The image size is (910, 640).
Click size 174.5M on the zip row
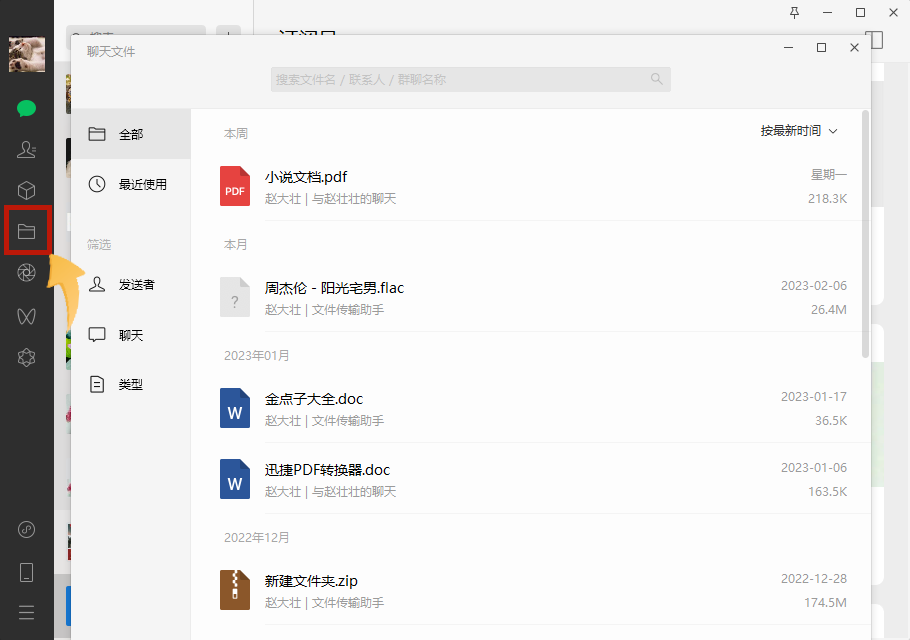(x=825, y=603)
